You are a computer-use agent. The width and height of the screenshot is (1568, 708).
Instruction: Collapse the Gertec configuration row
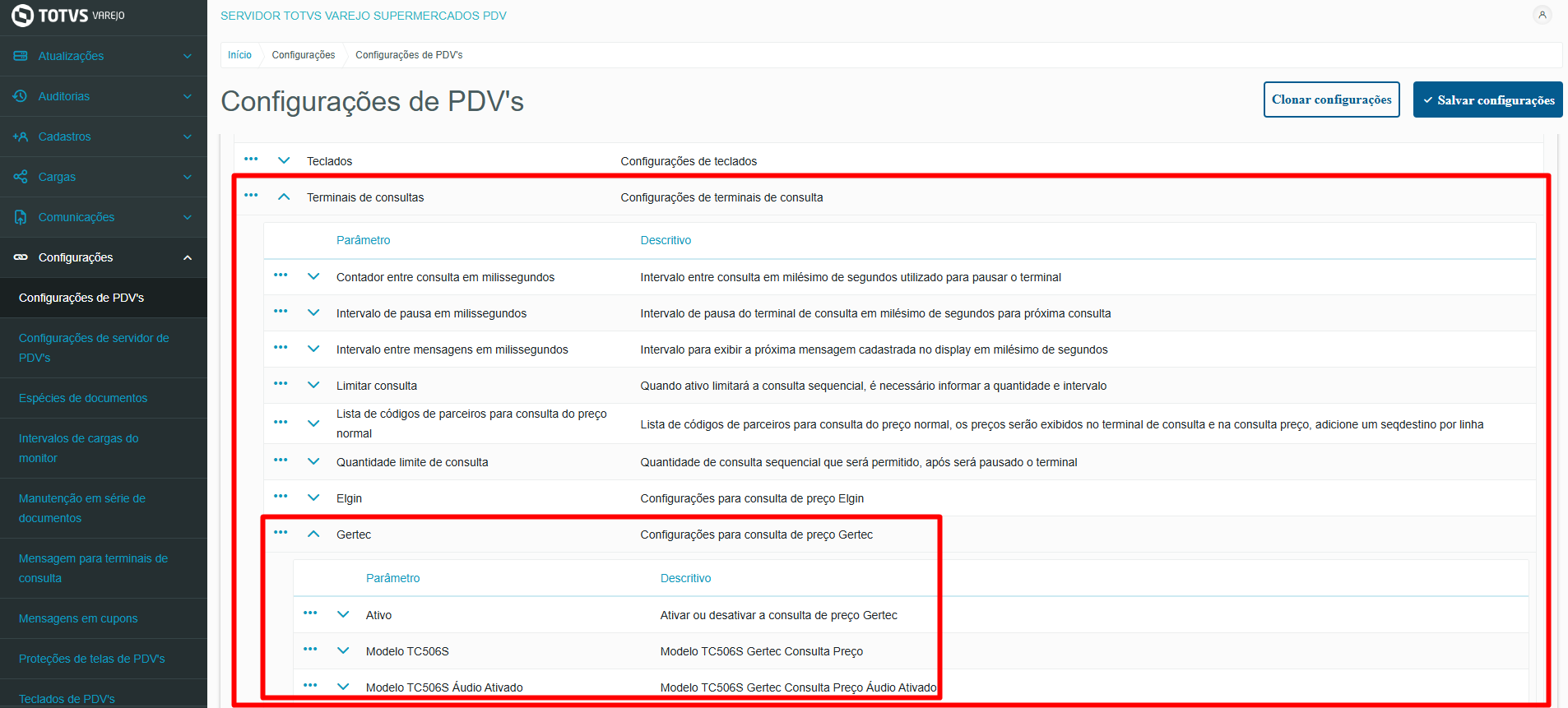(x=313, y=534)
